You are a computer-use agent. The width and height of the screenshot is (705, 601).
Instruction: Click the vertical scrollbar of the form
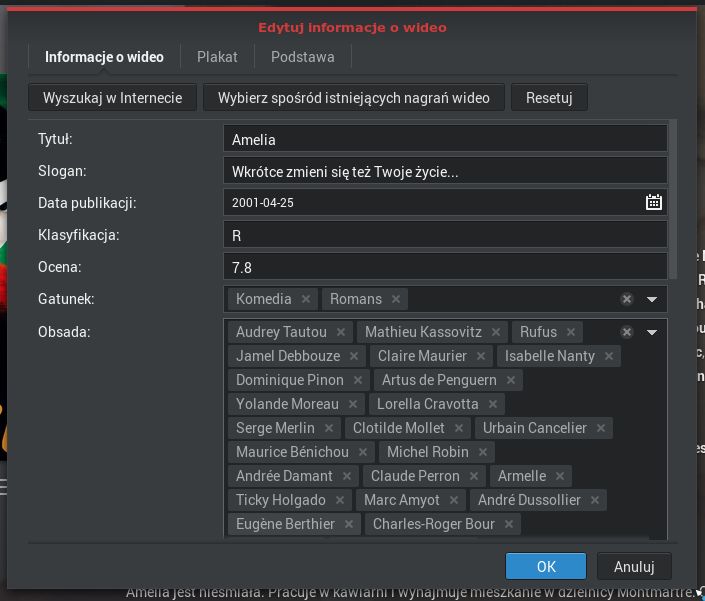tap(673, 199)
